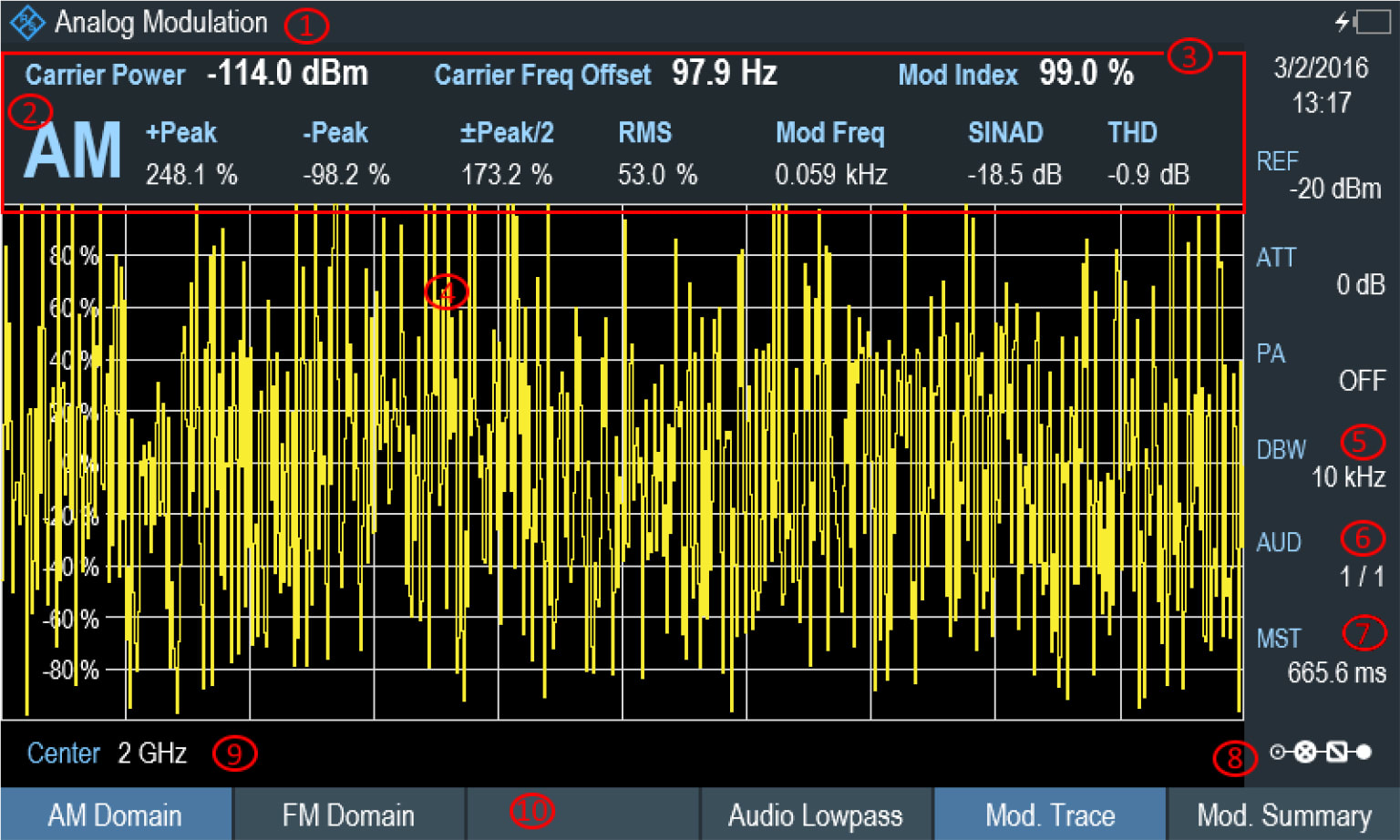Select the +Peak 248.1 % reading
The height and width of the screenshot is (840, 1400).
point(191,153)
